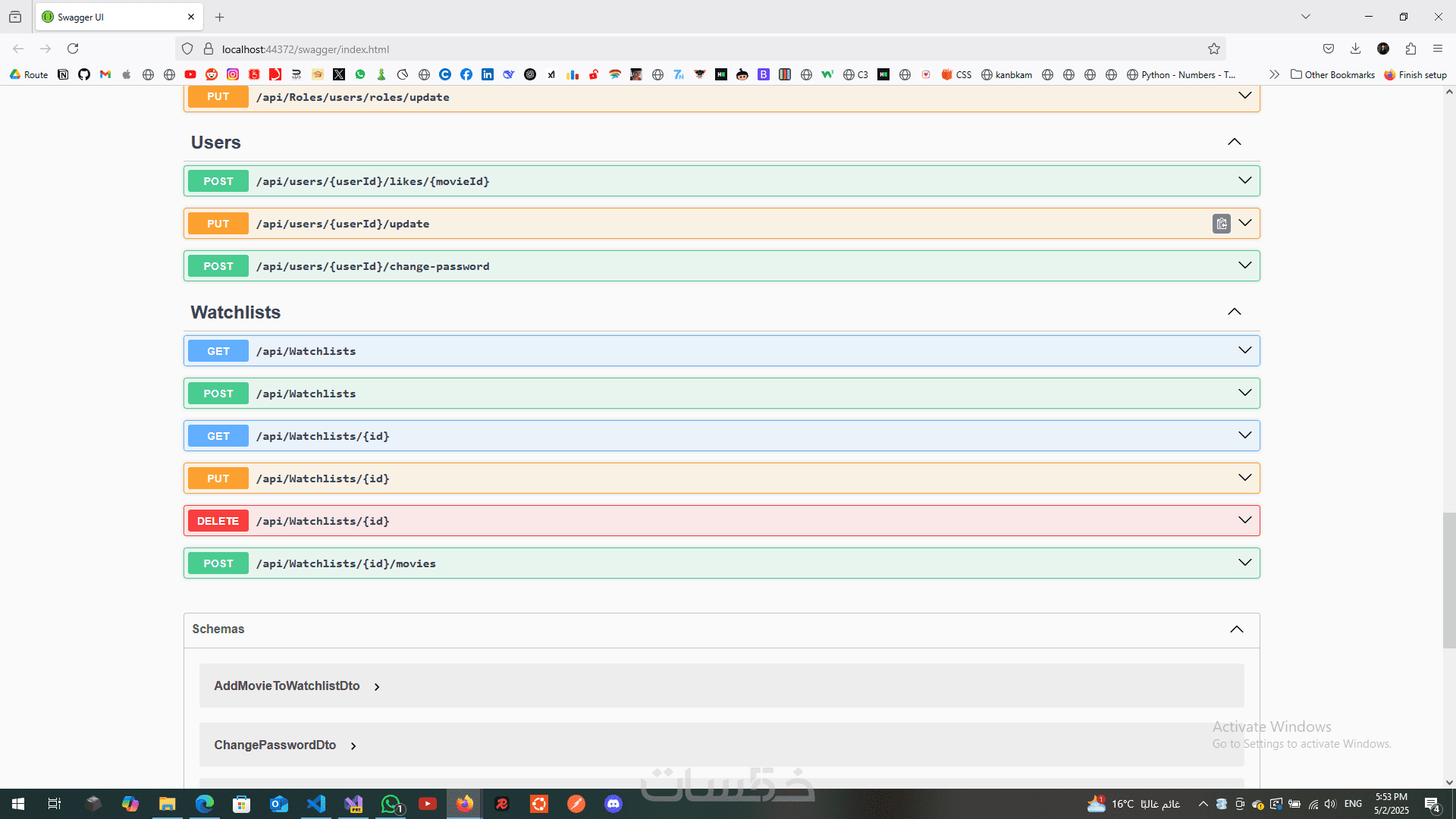Bookmark this page with the star icon
Image resolution: width=1456 pixels, height=819 pixels.
[1214, 49]
